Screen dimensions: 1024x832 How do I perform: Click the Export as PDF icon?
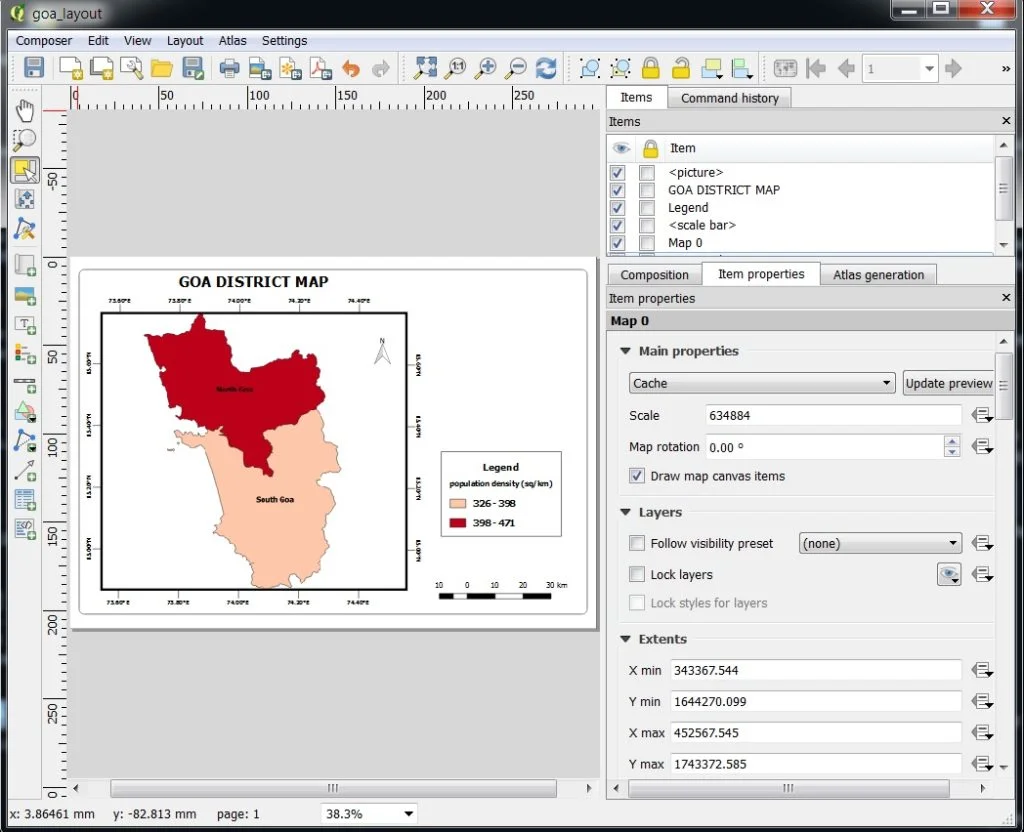point(321,68)
